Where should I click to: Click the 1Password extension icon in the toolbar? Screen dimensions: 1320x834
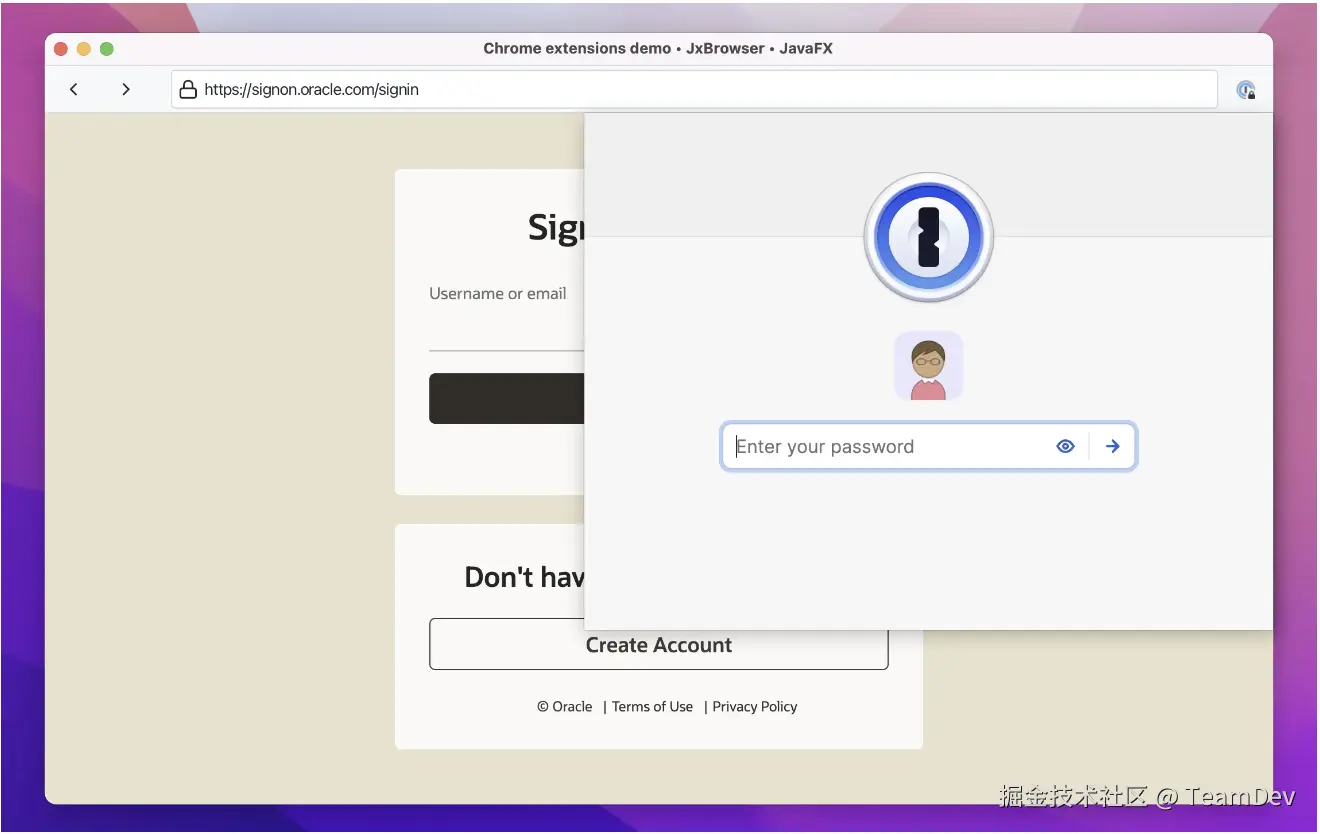(1245, 89)
